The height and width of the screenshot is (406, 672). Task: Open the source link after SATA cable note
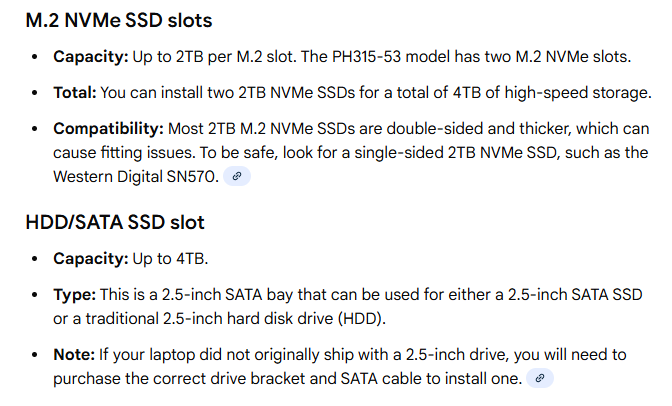540,378
